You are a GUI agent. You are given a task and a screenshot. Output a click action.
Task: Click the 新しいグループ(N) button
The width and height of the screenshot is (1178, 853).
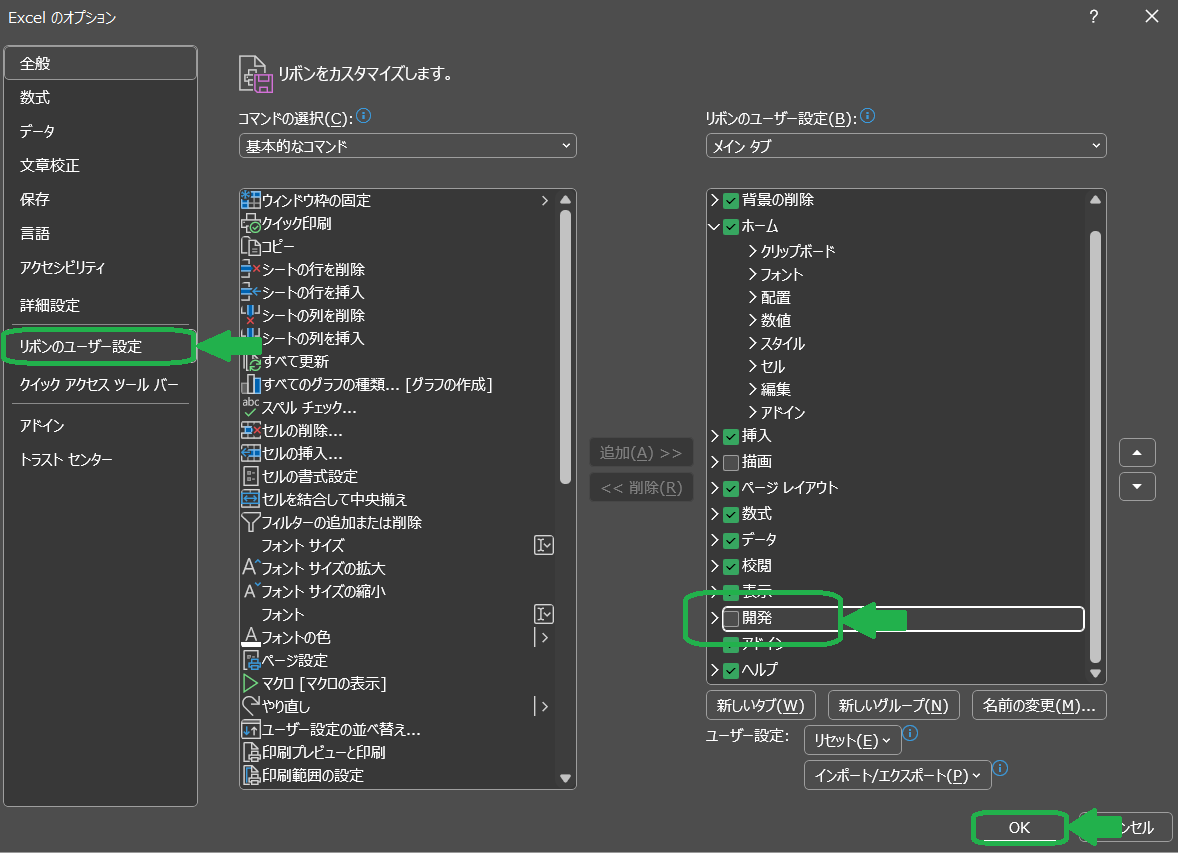tap(893, 706)
